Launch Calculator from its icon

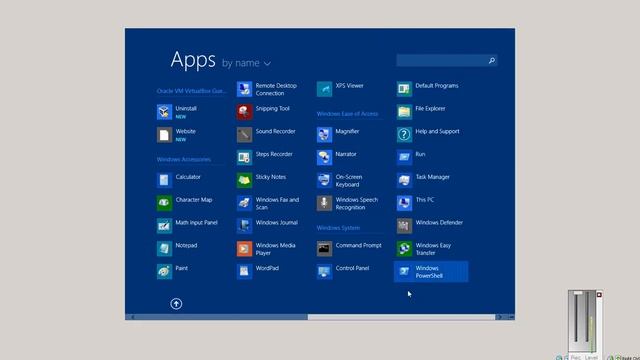[164, 180]
